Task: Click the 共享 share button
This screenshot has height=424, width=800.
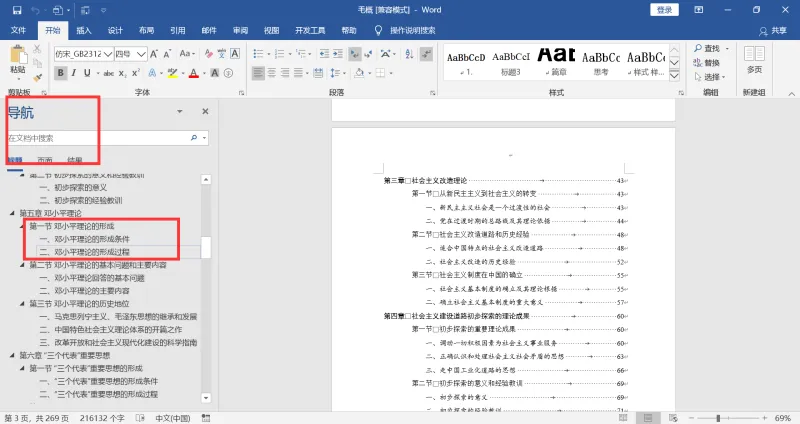Action: point(773,31)
